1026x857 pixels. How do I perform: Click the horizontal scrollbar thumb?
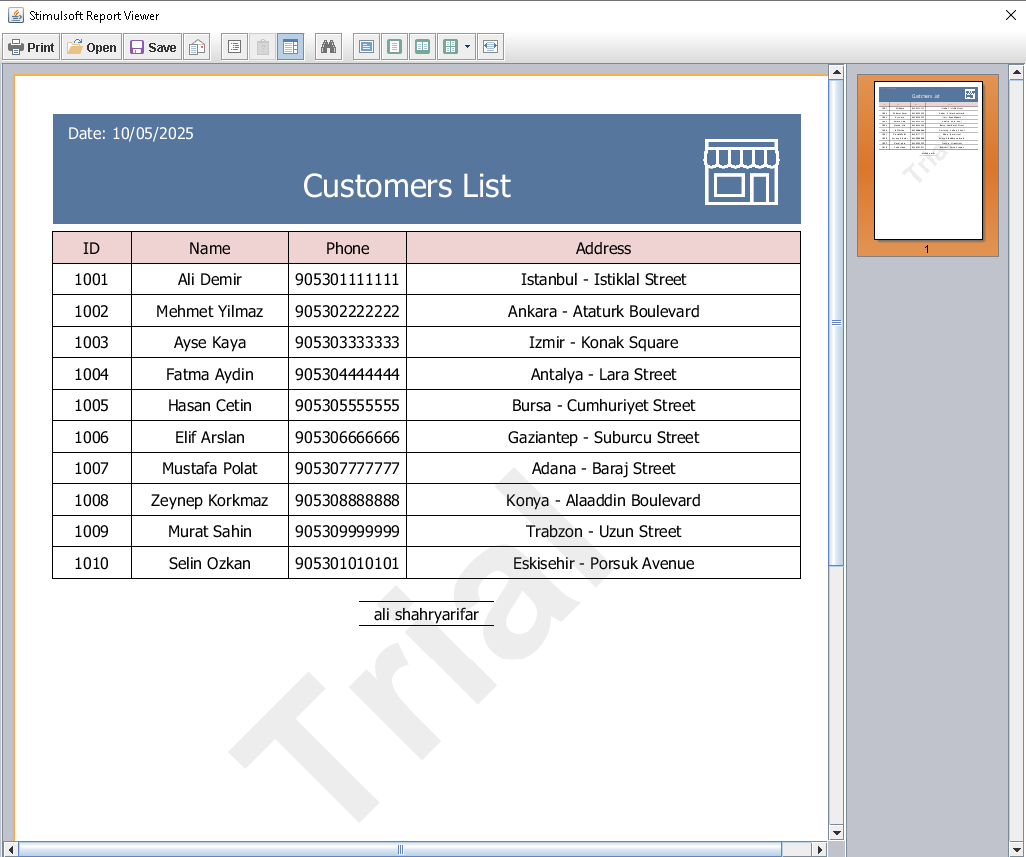400,849
